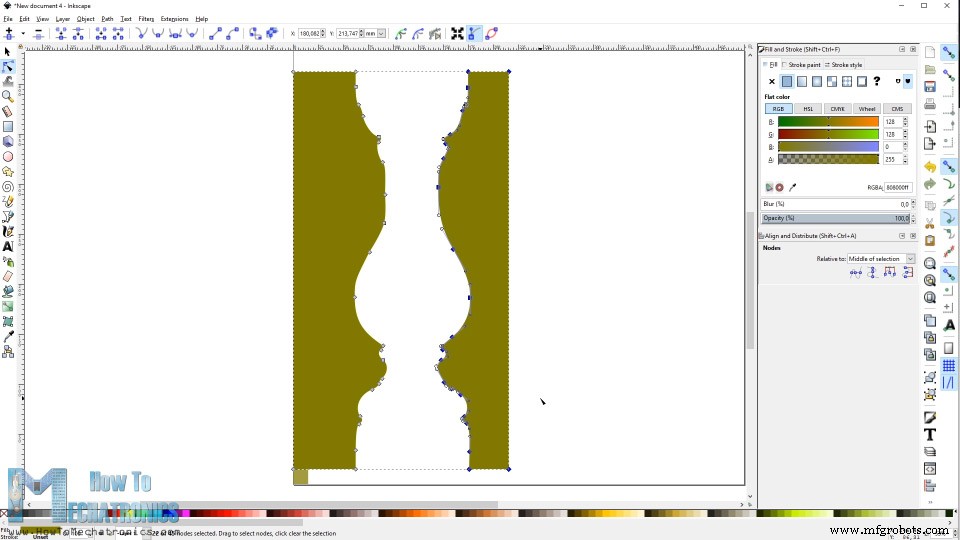Open the 'Relative to' dropdown
Screen dimensions: 960x540
tap(880, 259)
